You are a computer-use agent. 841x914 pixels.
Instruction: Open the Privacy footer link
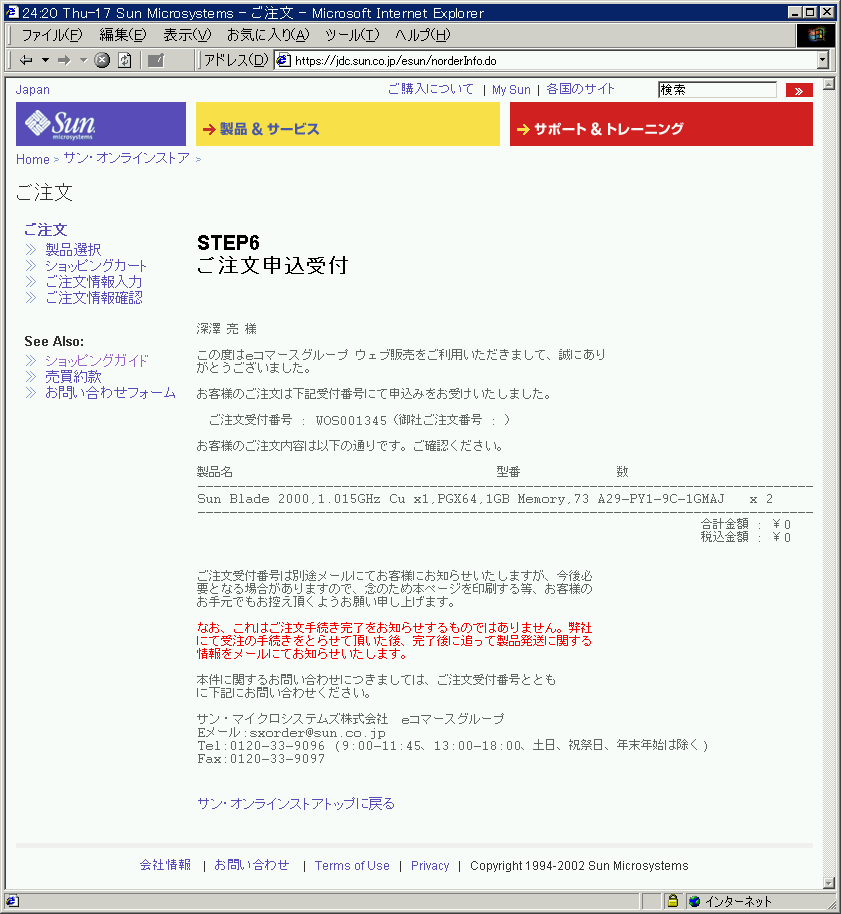coord(430,866)
